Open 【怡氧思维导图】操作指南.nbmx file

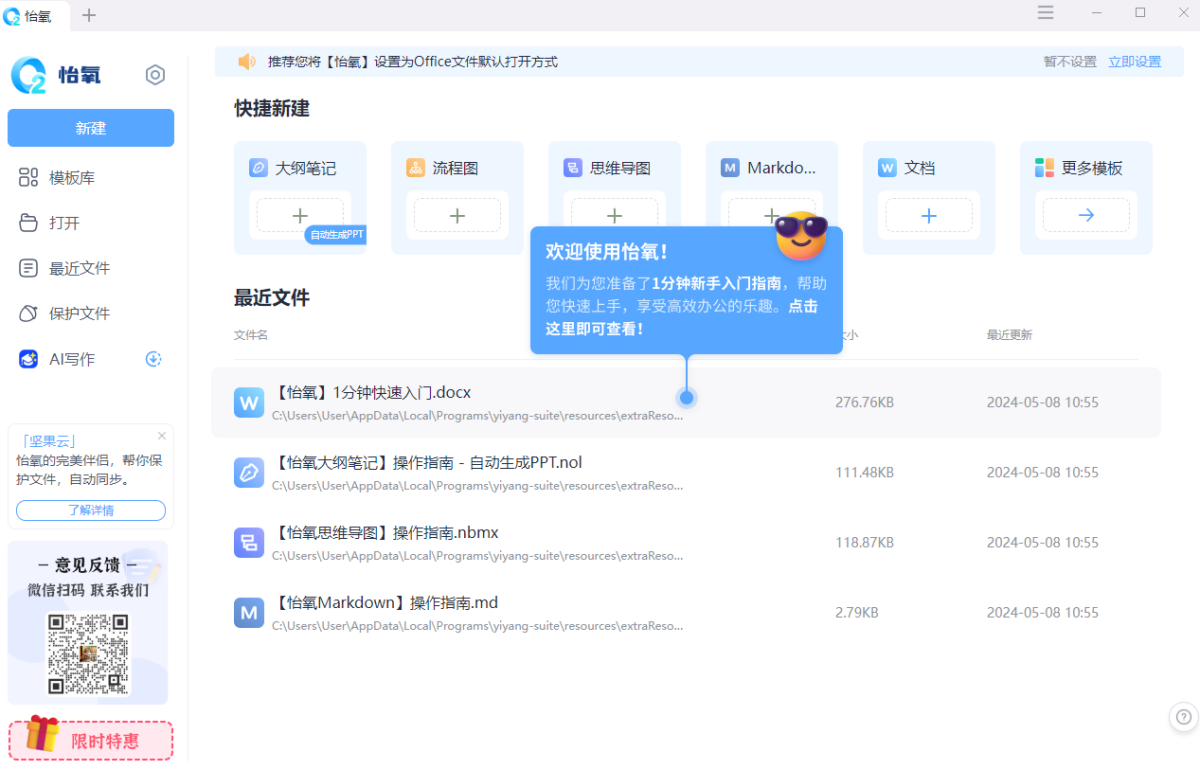pos(386,532)
